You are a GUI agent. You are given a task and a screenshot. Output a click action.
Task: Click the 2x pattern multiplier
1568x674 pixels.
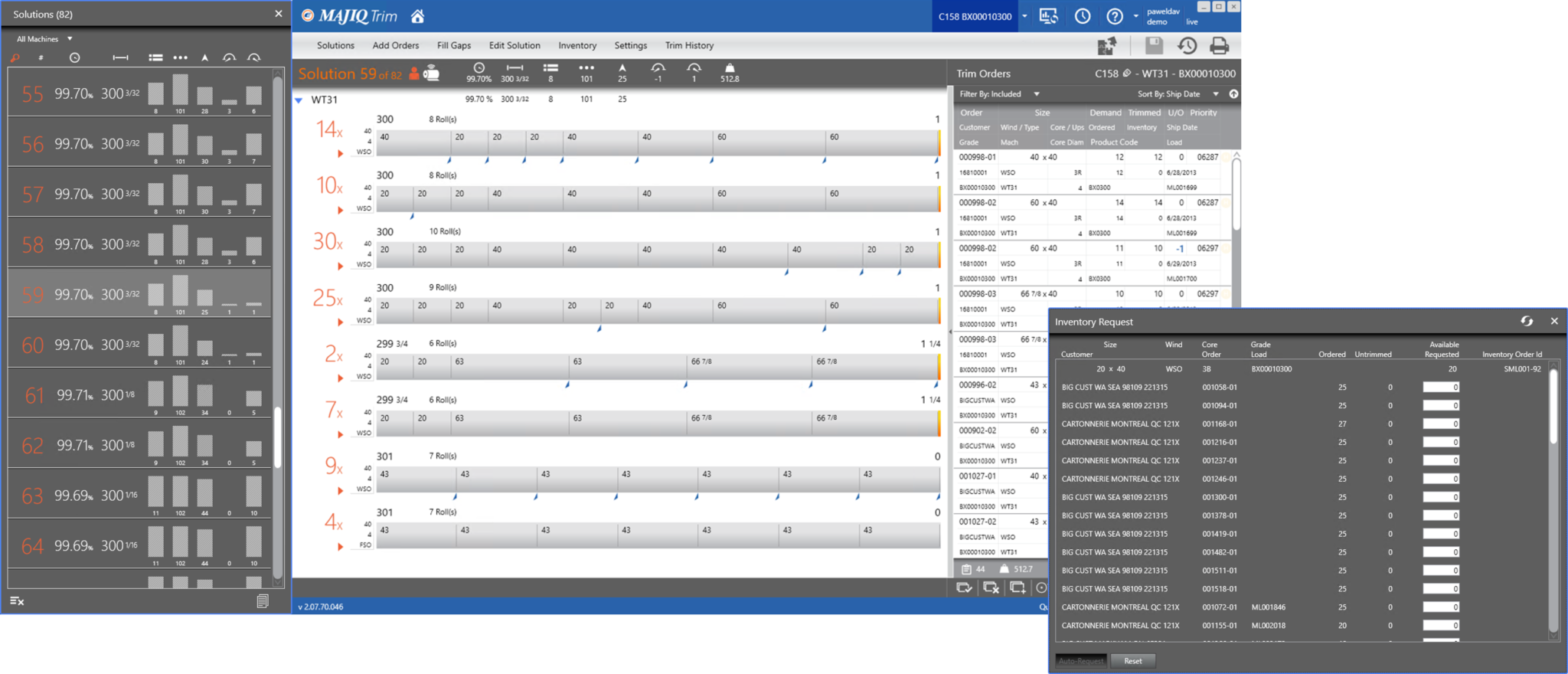[x=334, y=354]
